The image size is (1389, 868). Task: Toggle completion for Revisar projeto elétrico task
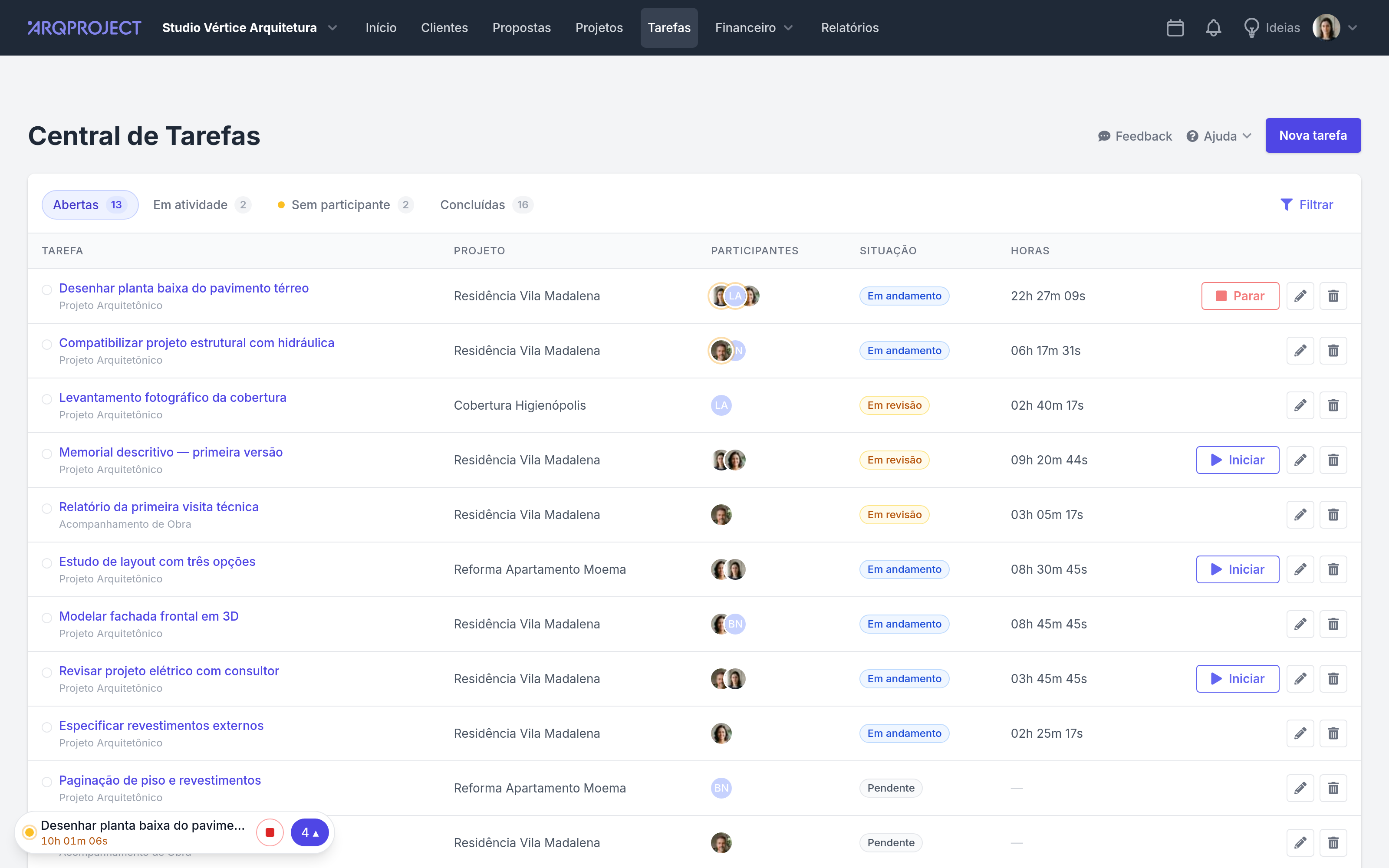[x=47, y=673]
